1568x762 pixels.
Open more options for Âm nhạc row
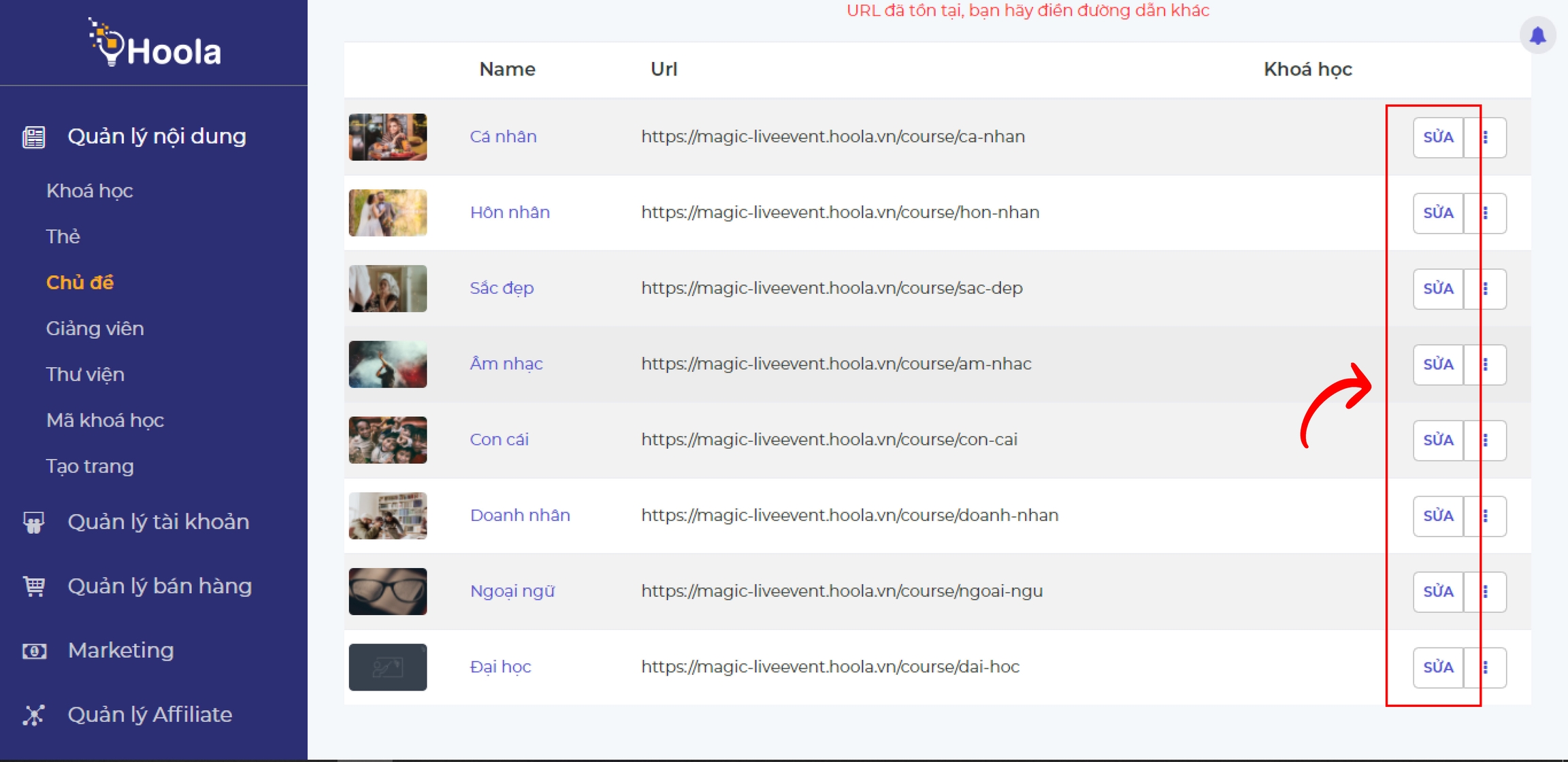tap(1486, 364)
